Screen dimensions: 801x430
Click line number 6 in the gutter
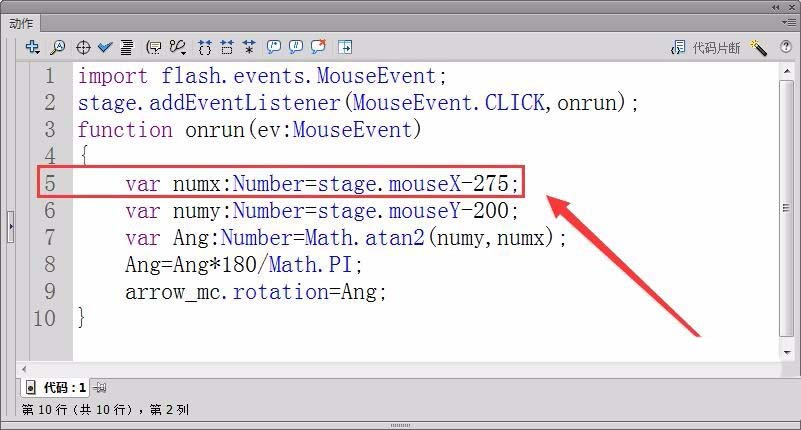point(50,210)
